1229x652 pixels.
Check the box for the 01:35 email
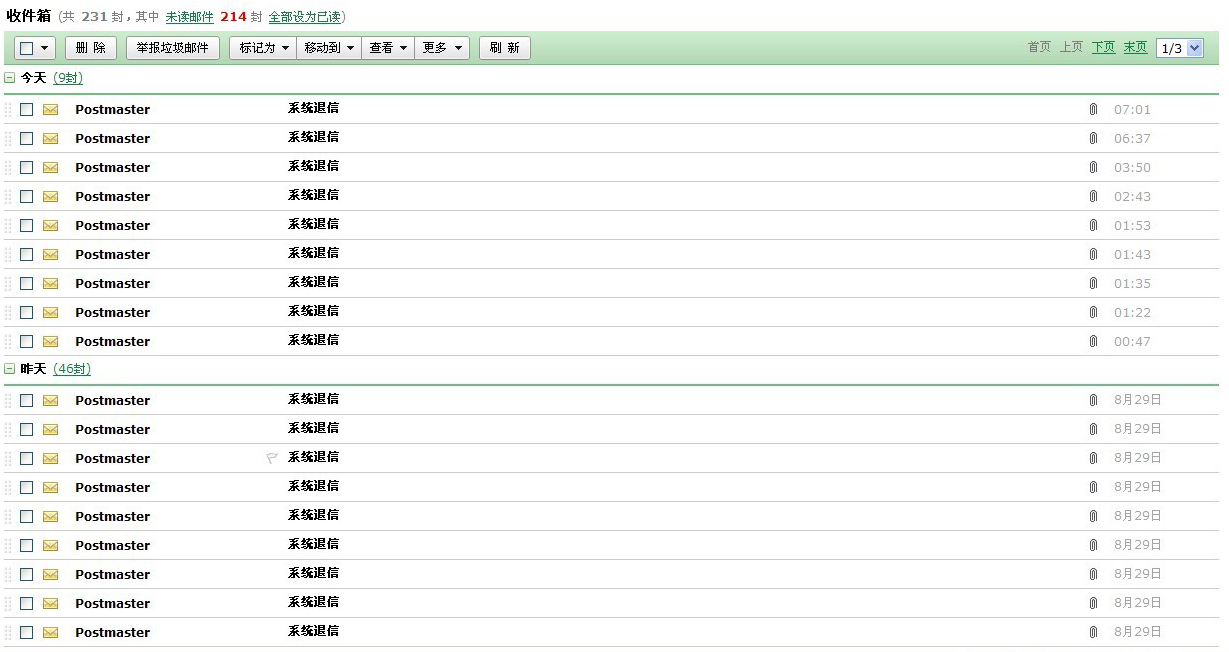(x=27, y=284)
